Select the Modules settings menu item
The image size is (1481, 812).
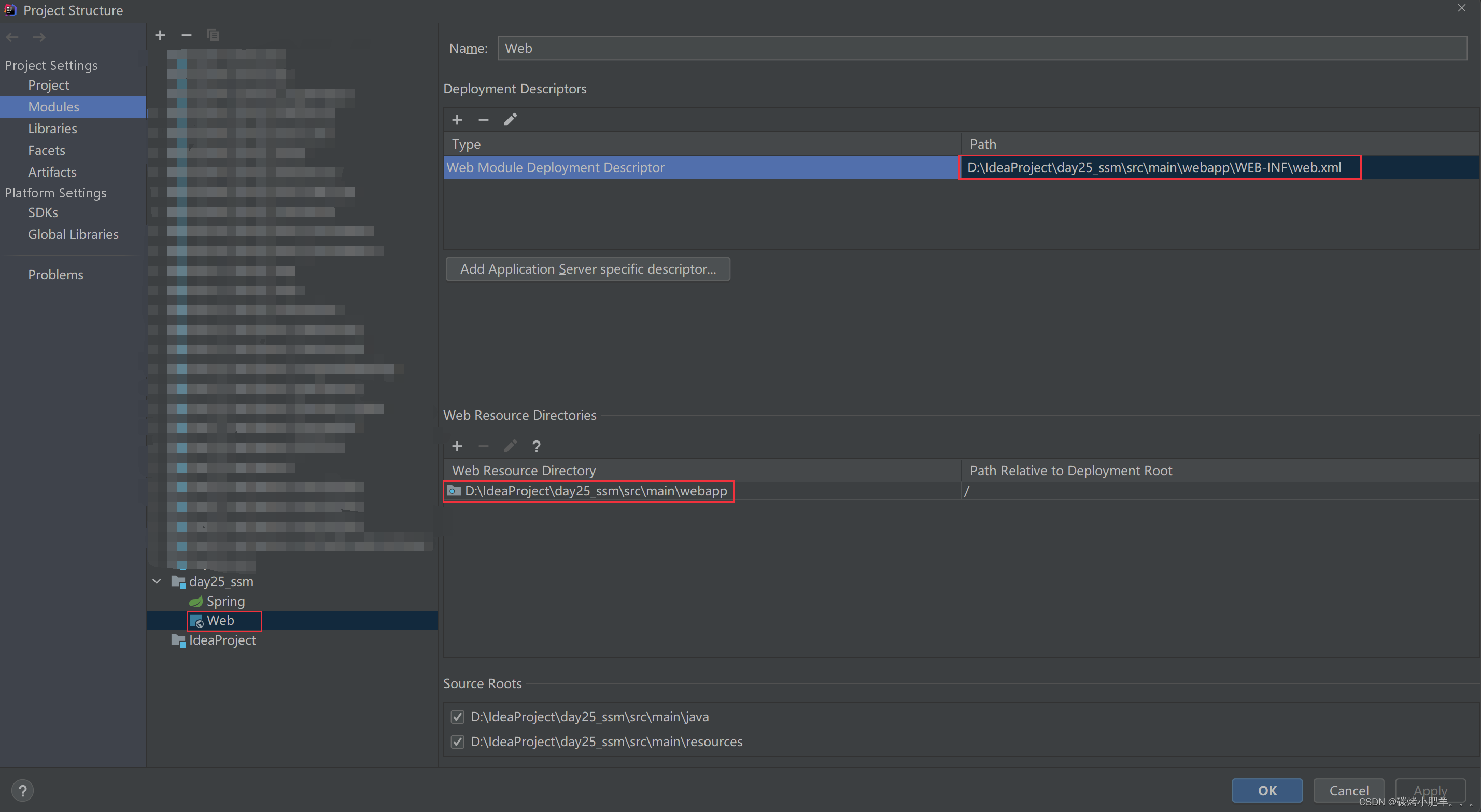click(x=53, y=106)
